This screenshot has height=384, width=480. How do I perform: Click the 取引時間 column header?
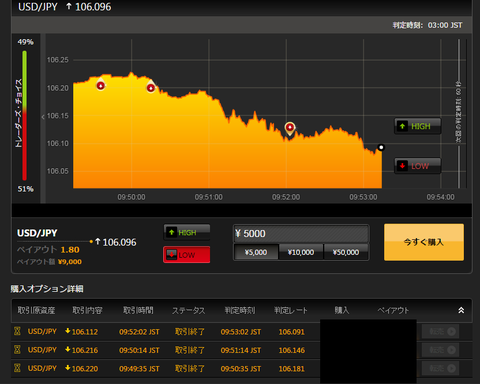[x=138, y=310]
